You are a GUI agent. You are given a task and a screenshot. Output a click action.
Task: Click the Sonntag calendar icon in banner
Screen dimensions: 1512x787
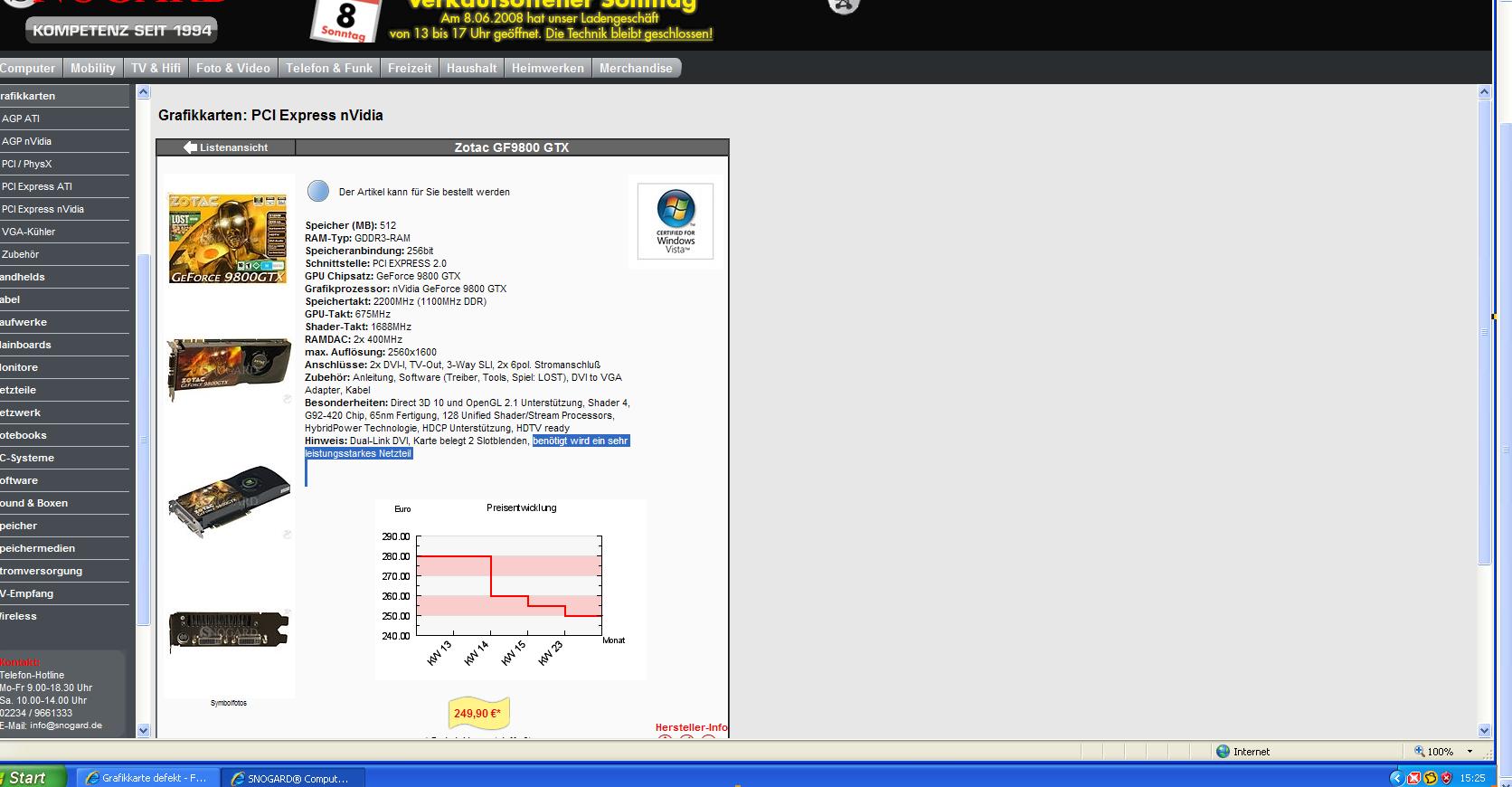[345, 21]
